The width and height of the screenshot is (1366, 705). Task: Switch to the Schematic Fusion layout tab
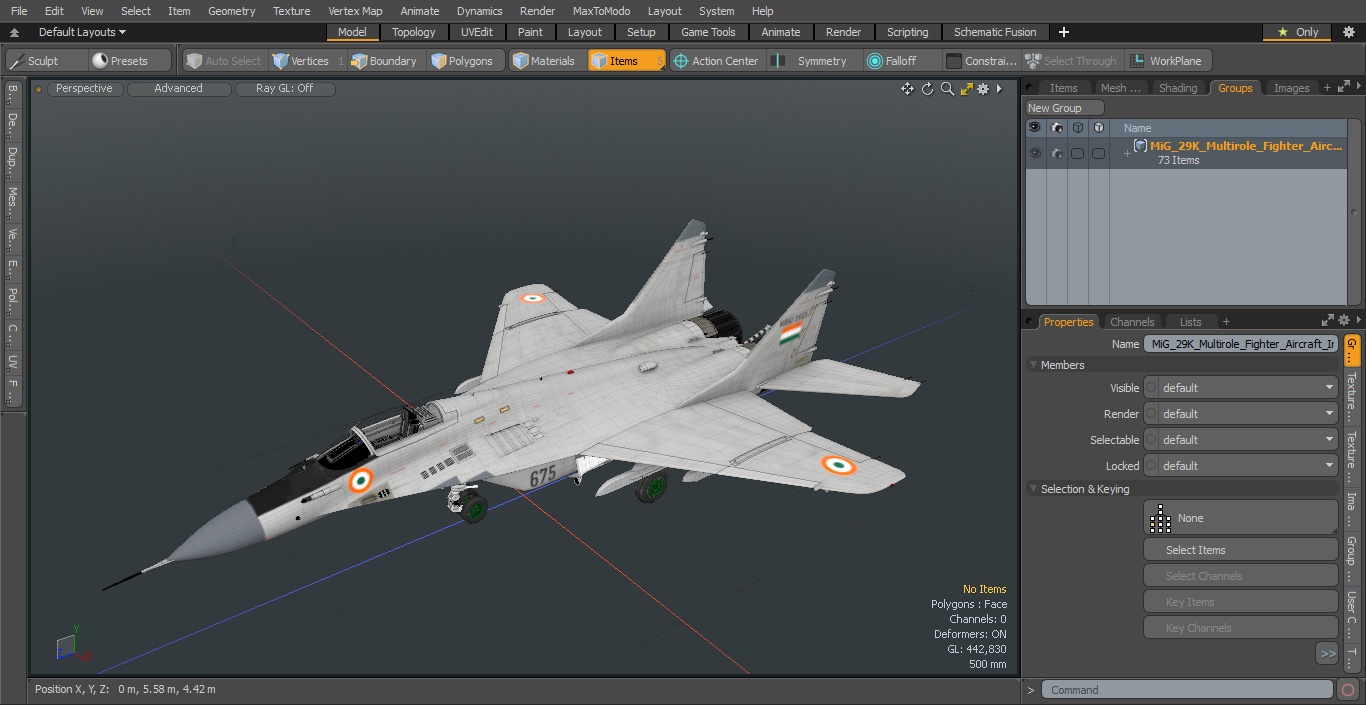click(x=995, y=32)
